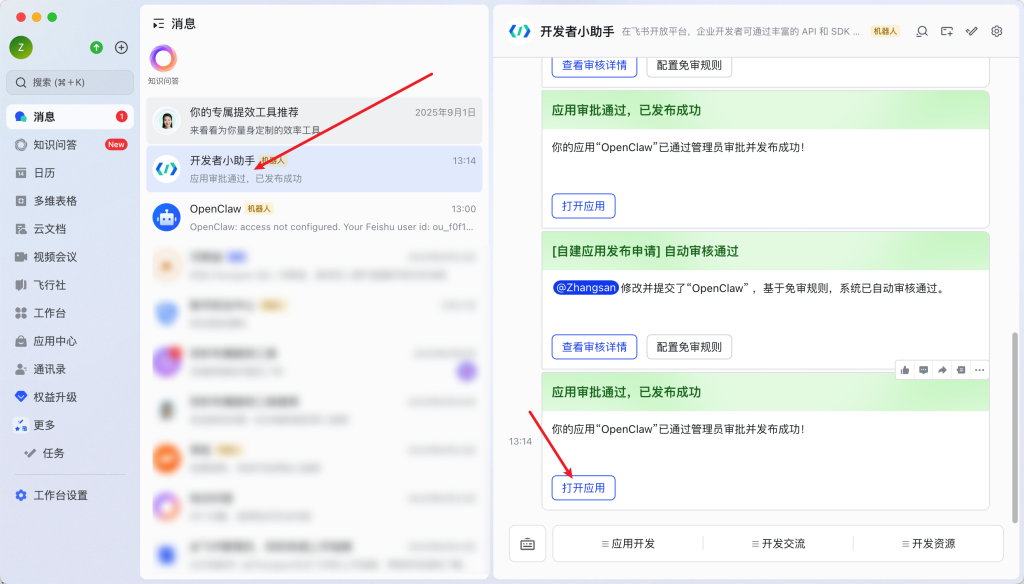Click the reply comment icon
The width and height of the screenshot is (1024, 584).
coord(923,370)
